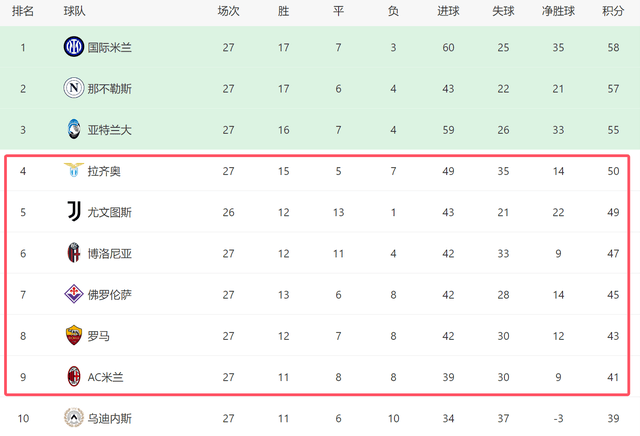Click the Udinese club logo
The width and height of the screenshot is (640, 436).
pyautogui.click(x=73, y=417)
